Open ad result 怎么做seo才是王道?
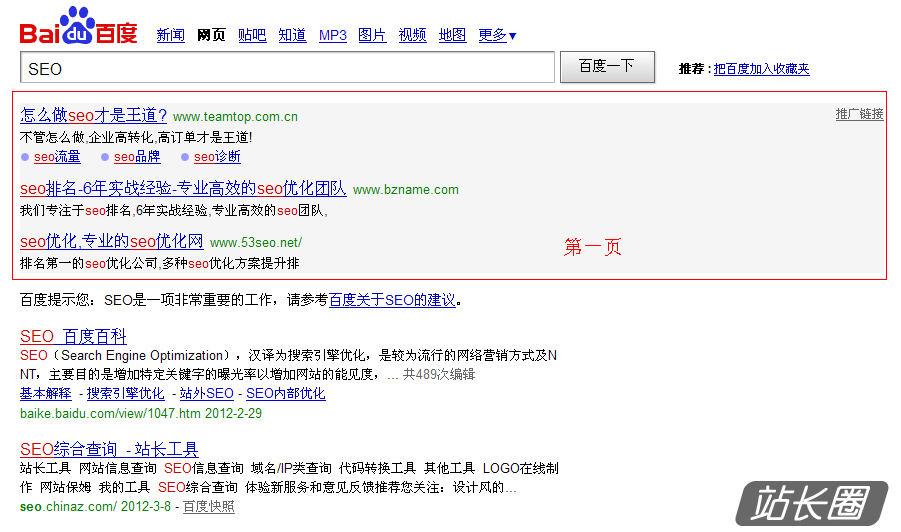 click(x=94, y=115)
